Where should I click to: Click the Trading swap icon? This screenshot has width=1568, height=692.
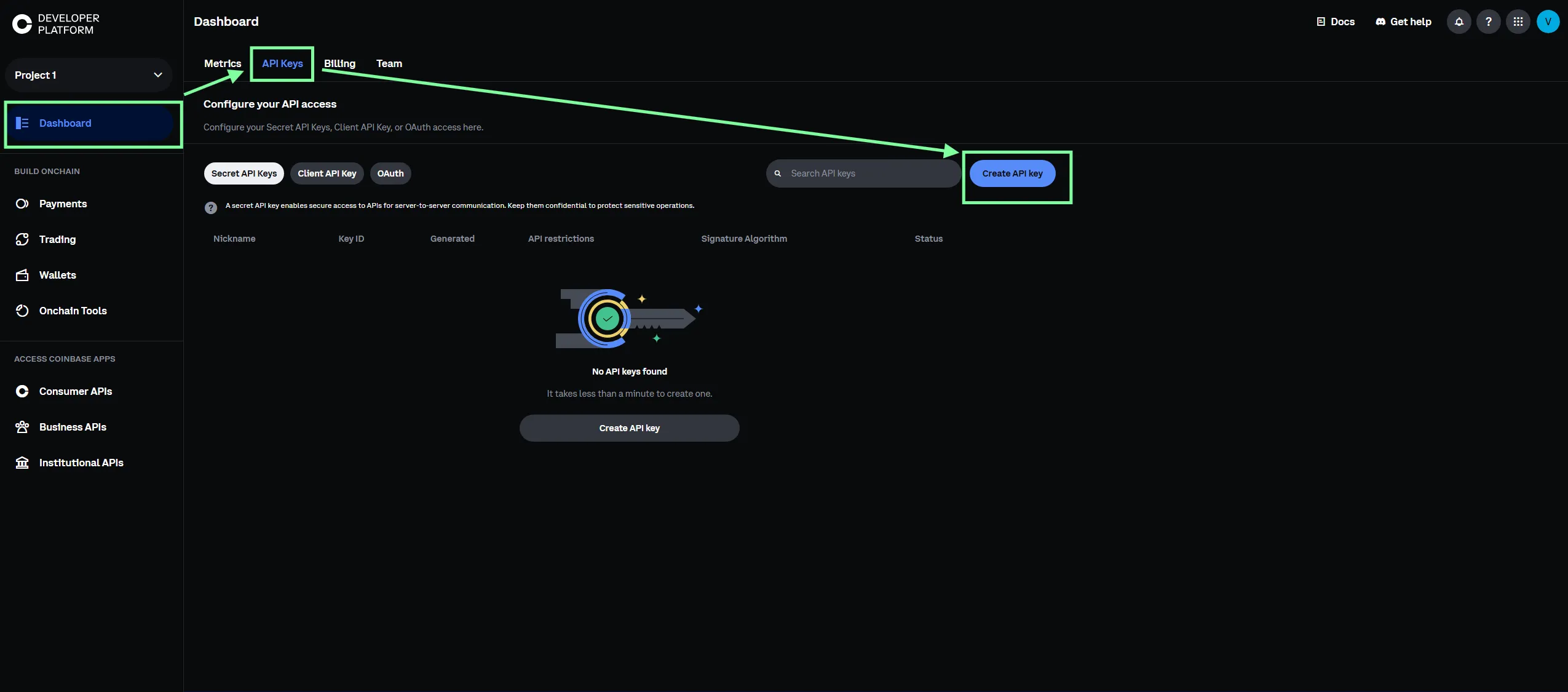point(22,239)
